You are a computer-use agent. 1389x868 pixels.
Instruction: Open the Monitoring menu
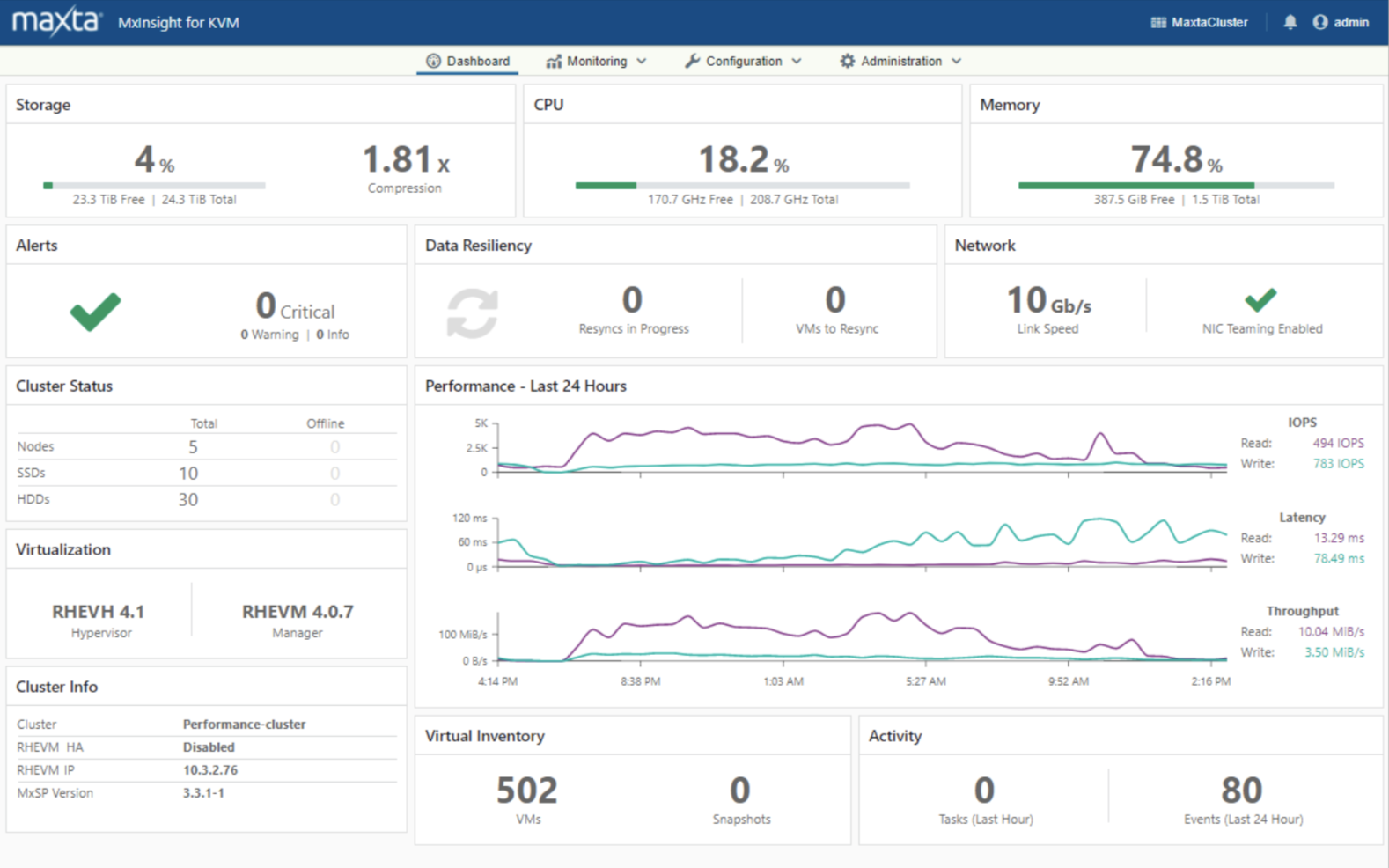coord(596,61)
